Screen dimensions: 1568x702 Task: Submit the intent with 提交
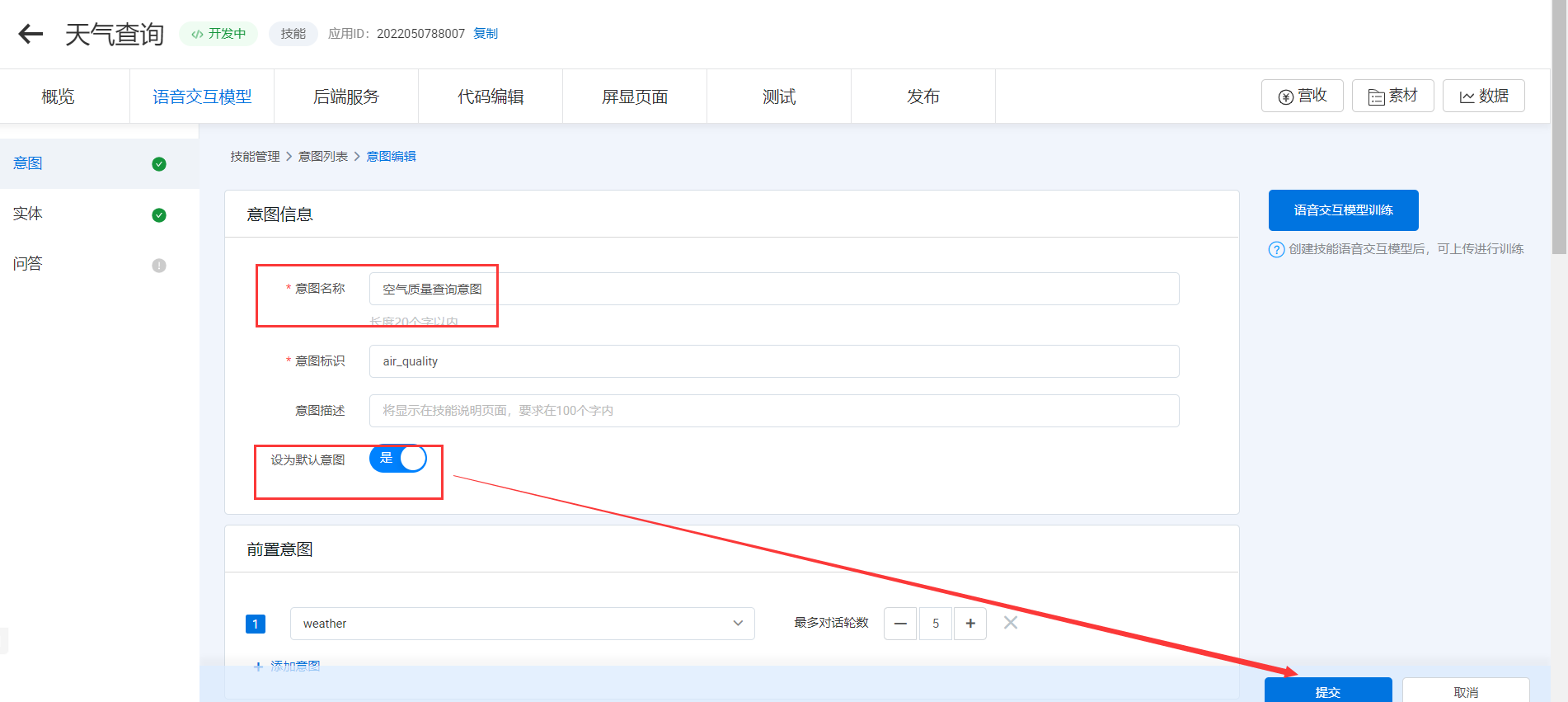click(1328, 690)
